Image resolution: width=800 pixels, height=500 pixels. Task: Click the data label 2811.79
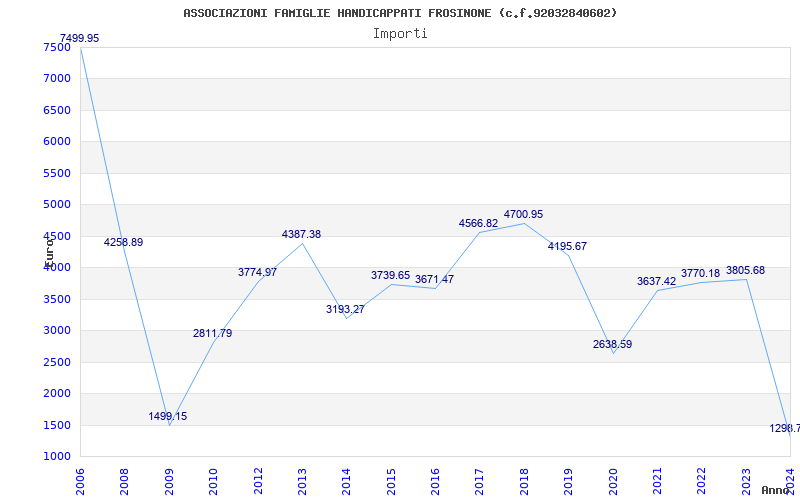tap(213, 334)
